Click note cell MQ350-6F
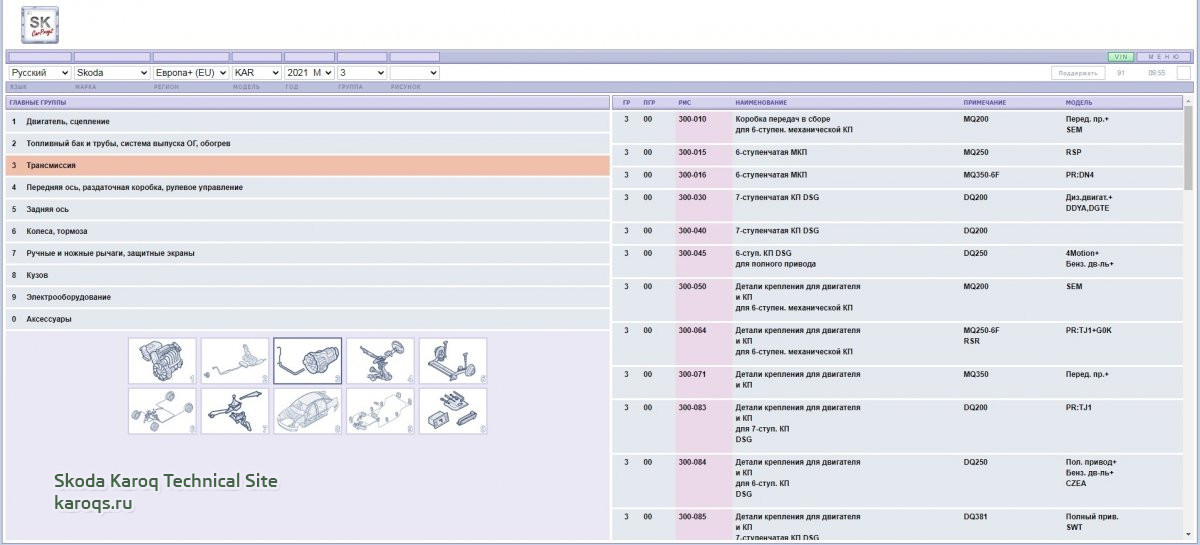 pyautogui.click(x=981, y=175)
